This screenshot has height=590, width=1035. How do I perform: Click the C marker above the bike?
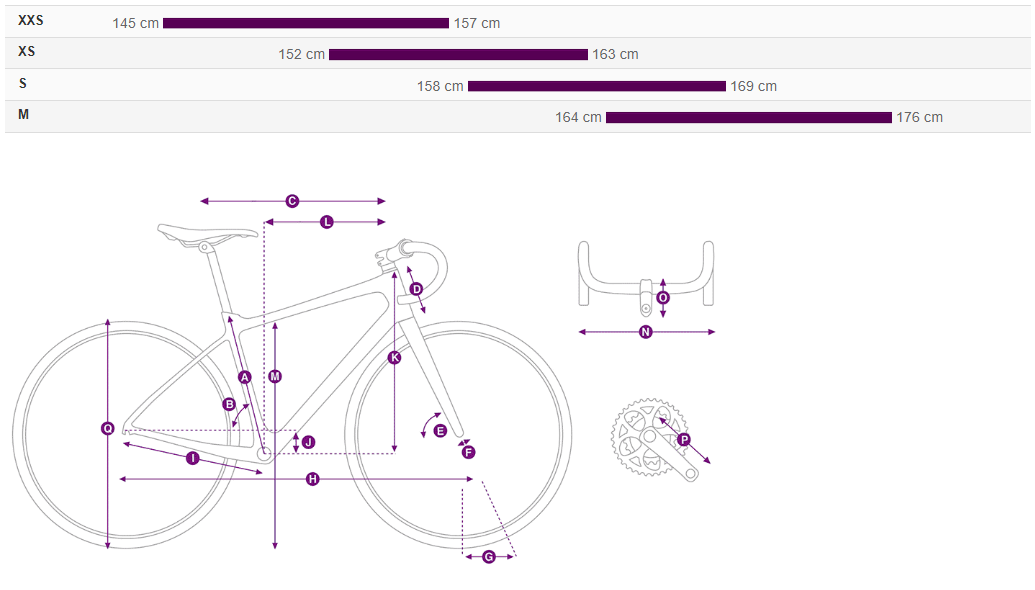[292, 201]
